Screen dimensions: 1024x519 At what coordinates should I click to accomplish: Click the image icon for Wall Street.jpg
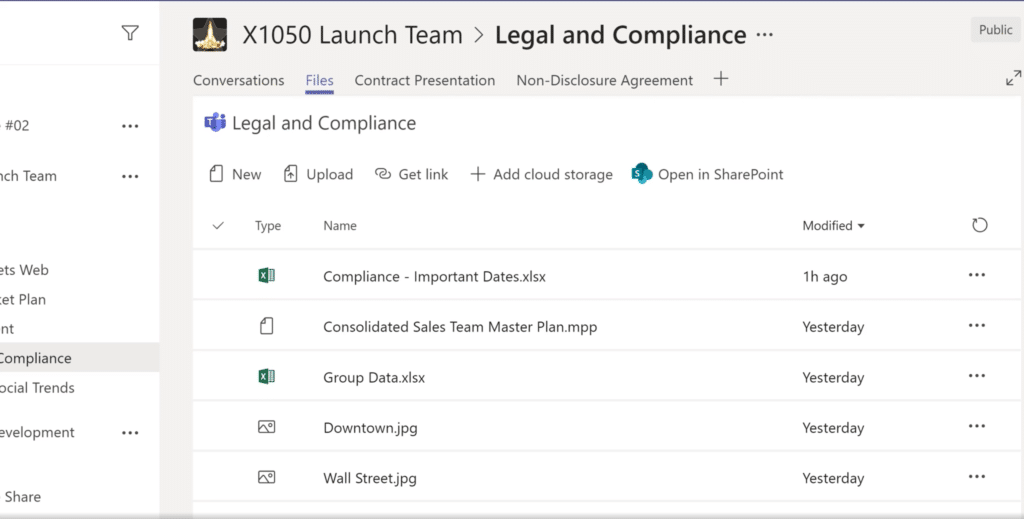(x=266, y=477)
